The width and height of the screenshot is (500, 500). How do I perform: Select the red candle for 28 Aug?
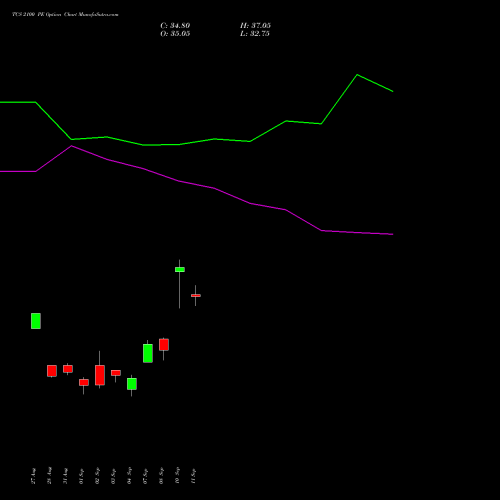tap(52, 371)
